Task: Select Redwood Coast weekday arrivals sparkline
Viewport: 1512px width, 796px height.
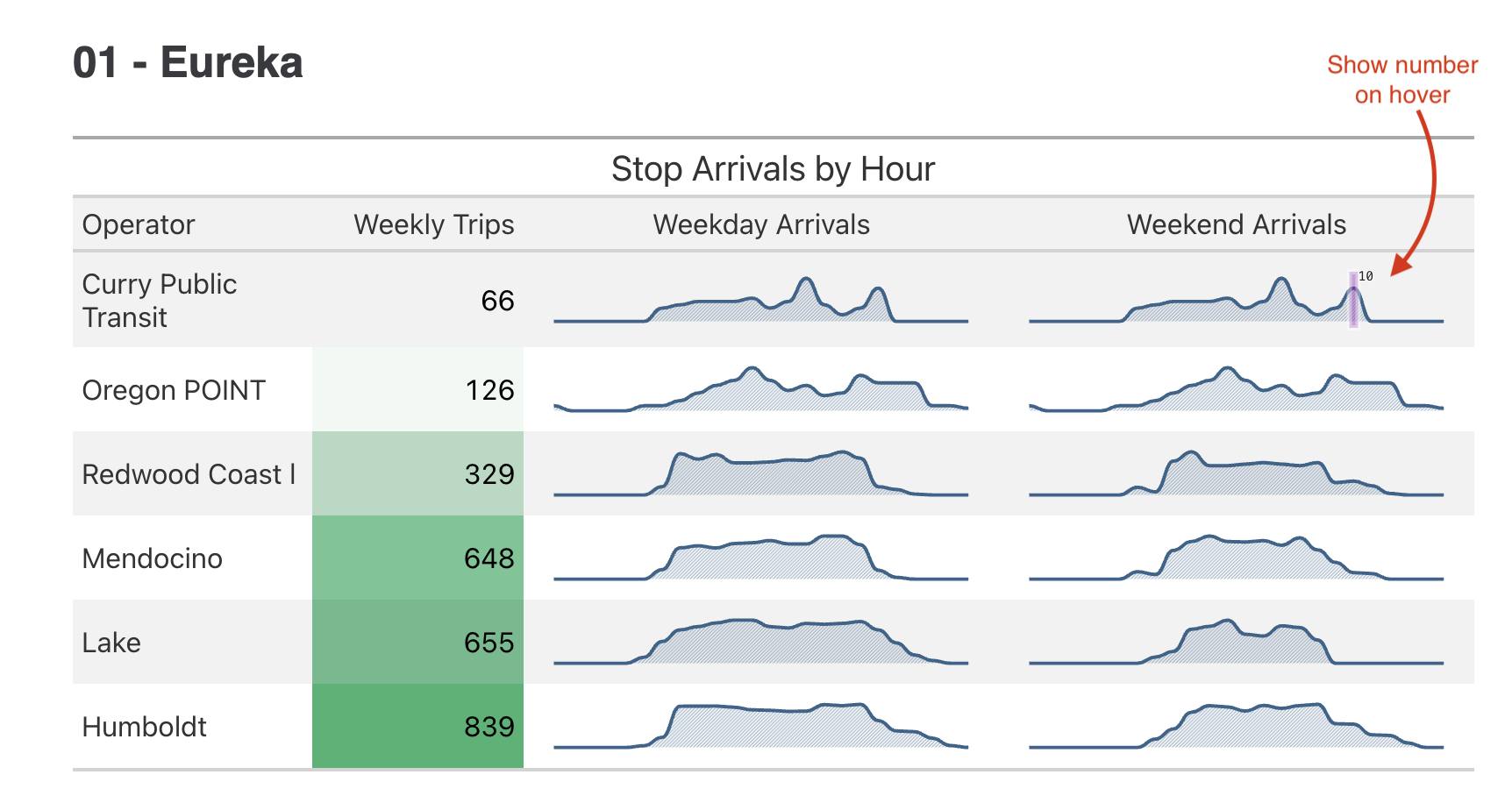Action: 760,474
